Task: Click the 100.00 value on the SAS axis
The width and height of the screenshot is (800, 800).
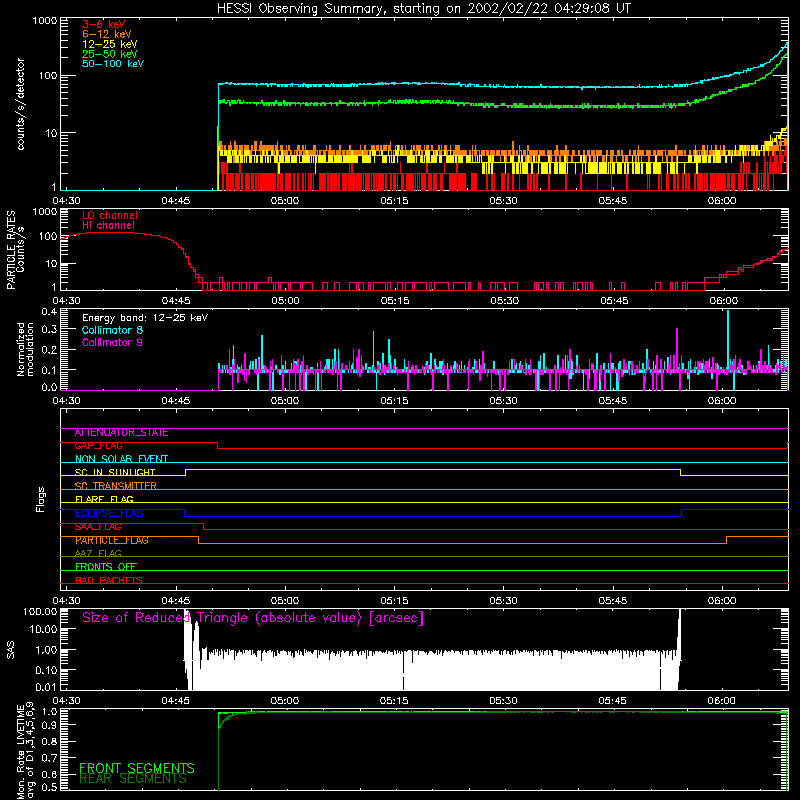Action: click(40, 612)
